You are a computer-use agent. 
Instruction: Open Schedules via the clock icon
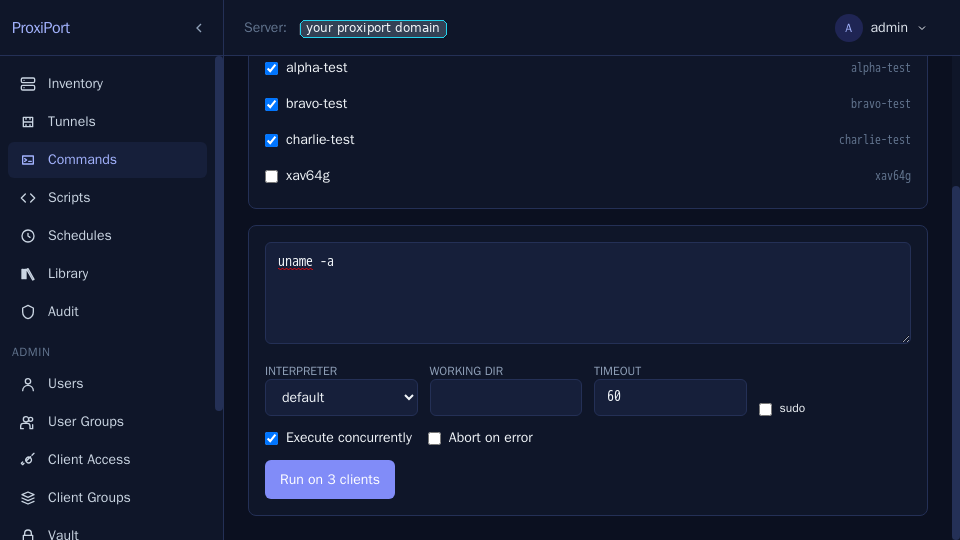tap(28, 236)
